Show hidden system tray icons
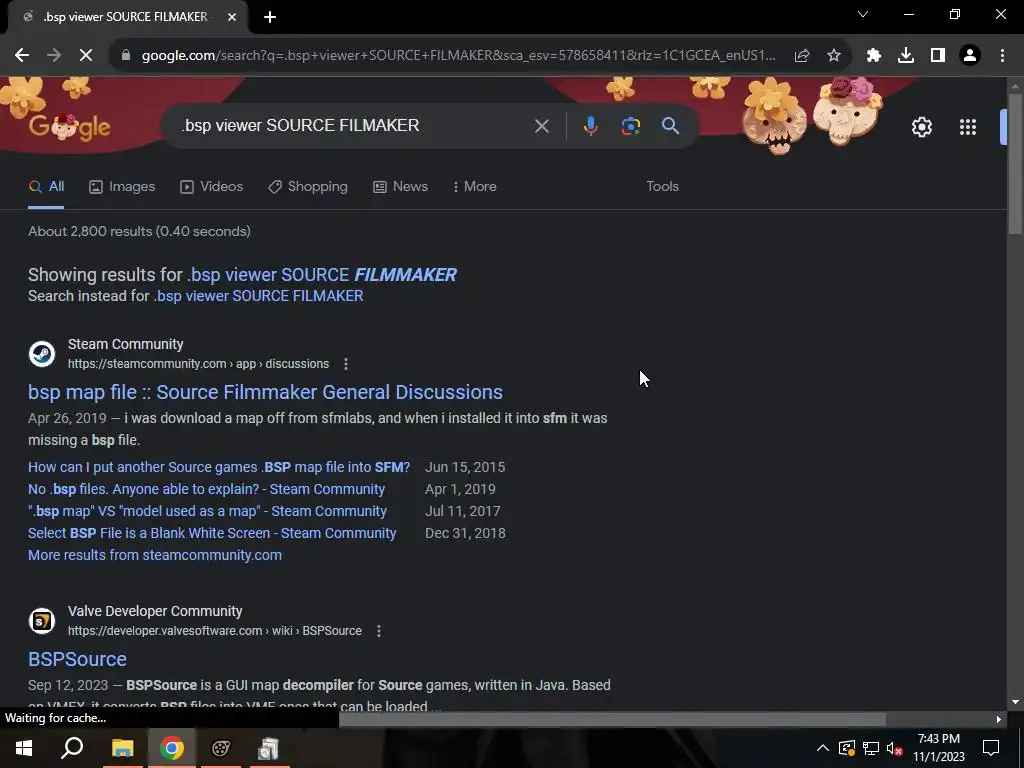Viewport: 1024px width, 768px height. tap(823, 748)
